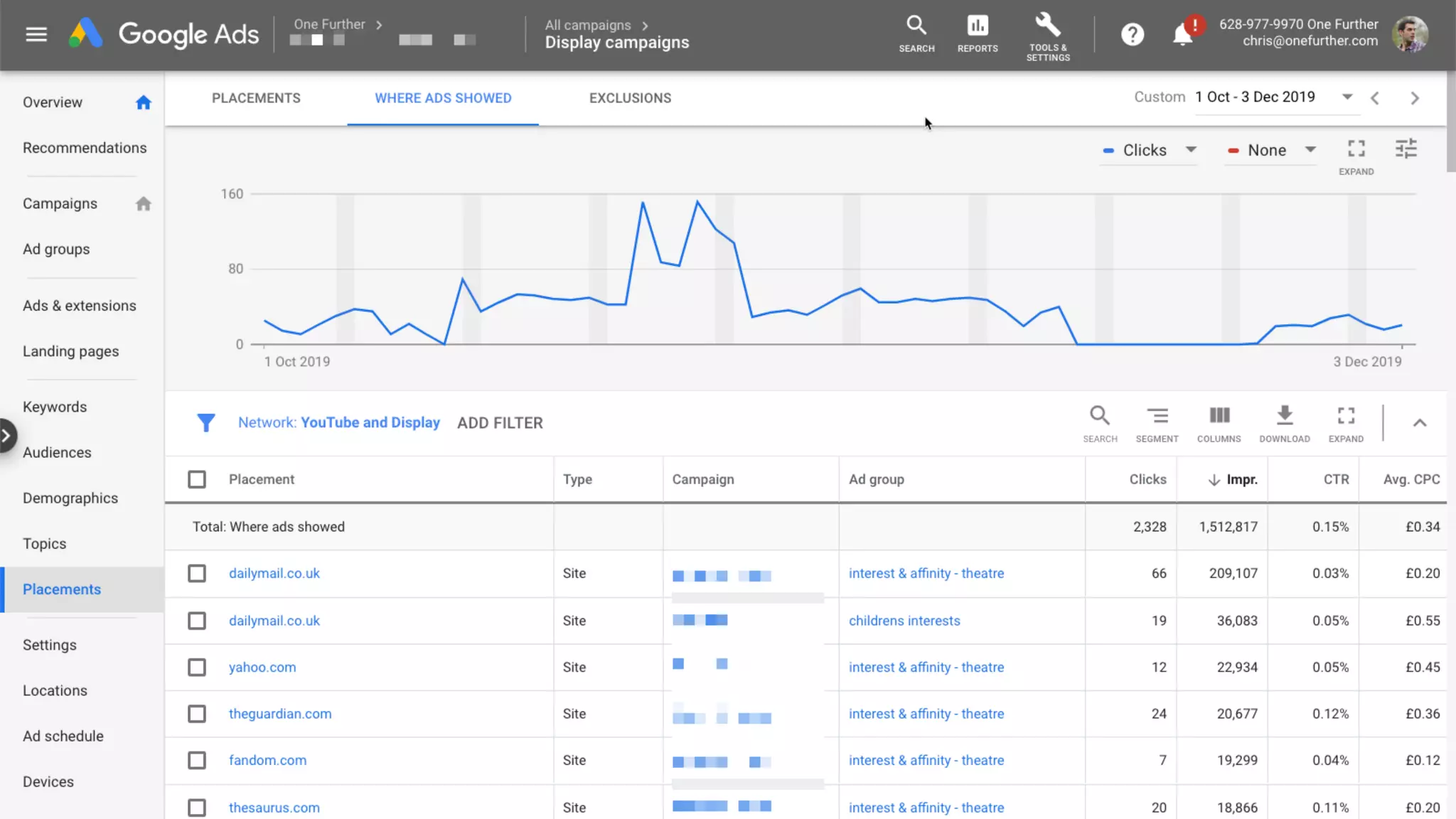
Task: Select all placements with header checkbox
Action: [197, 479]
